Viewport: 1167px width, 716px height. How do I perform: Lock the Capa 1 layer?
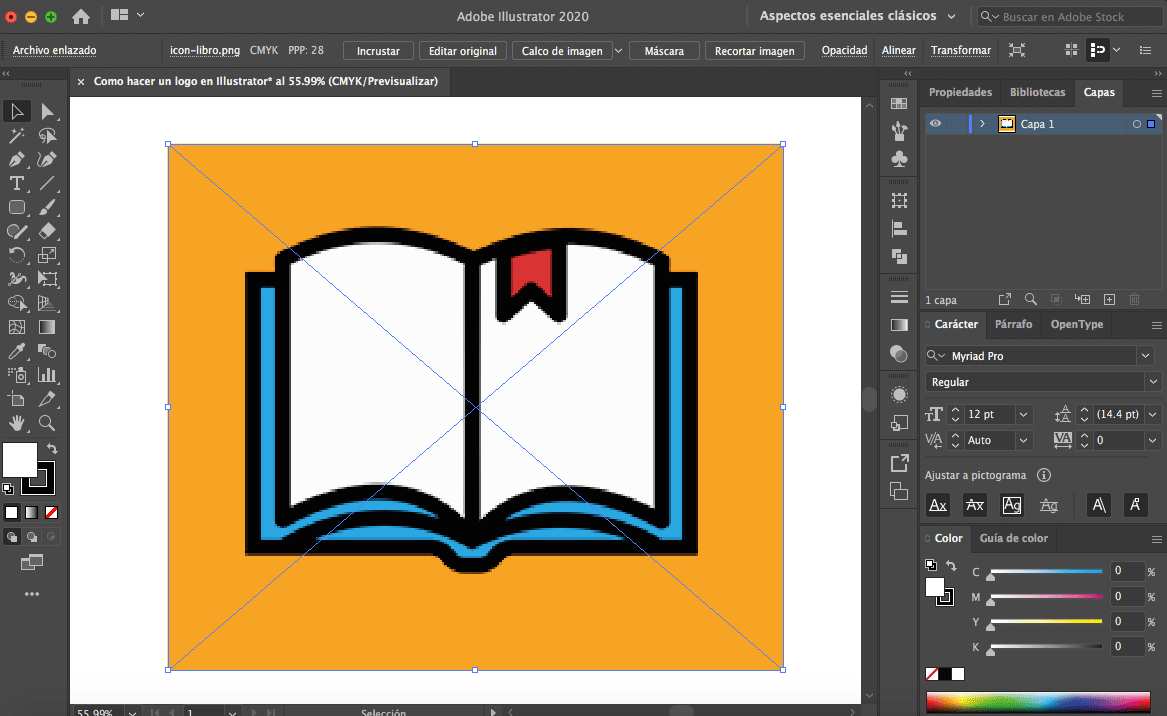(957, 123)
